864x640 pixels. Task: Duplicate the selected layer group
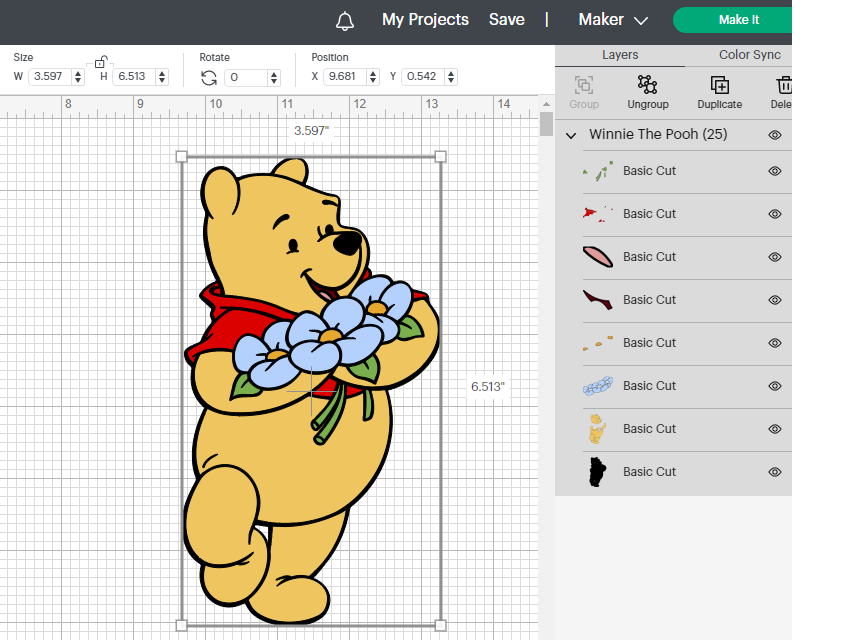(x=719, y=92)
